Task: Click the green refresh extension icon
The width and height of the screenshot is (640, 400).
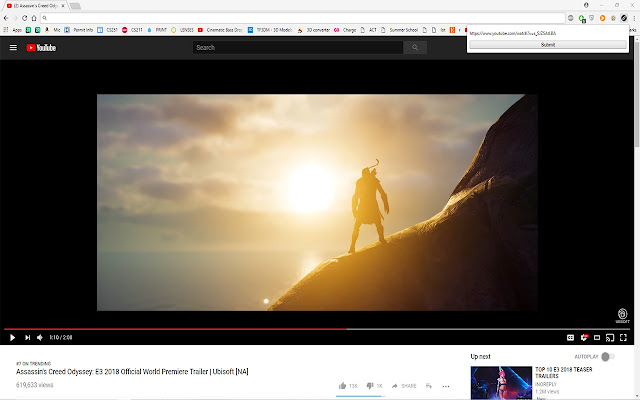Action: point(582,18)
